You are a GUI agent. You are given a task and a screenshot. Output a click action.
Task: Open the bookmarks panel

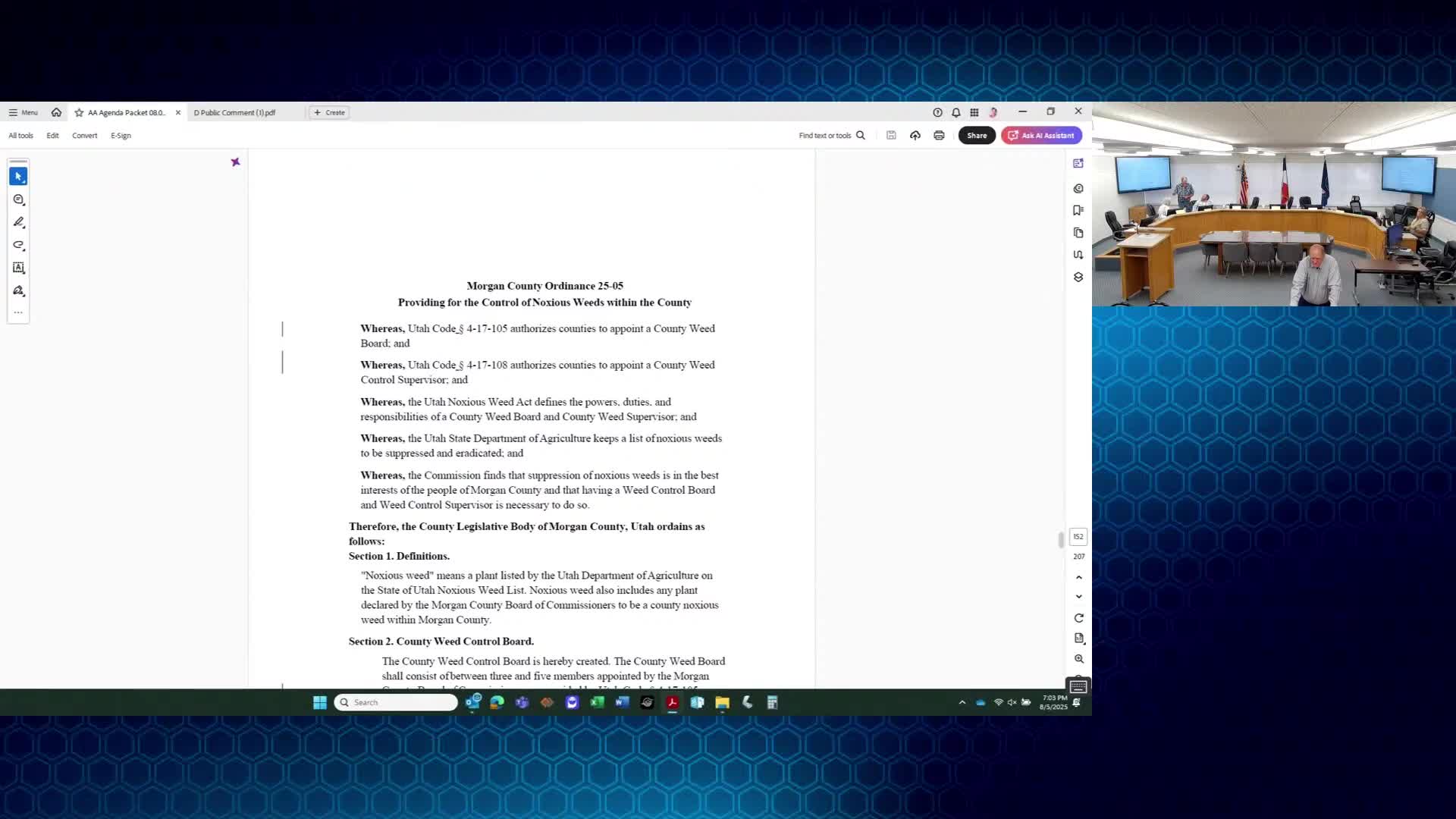coord(1078,210)
